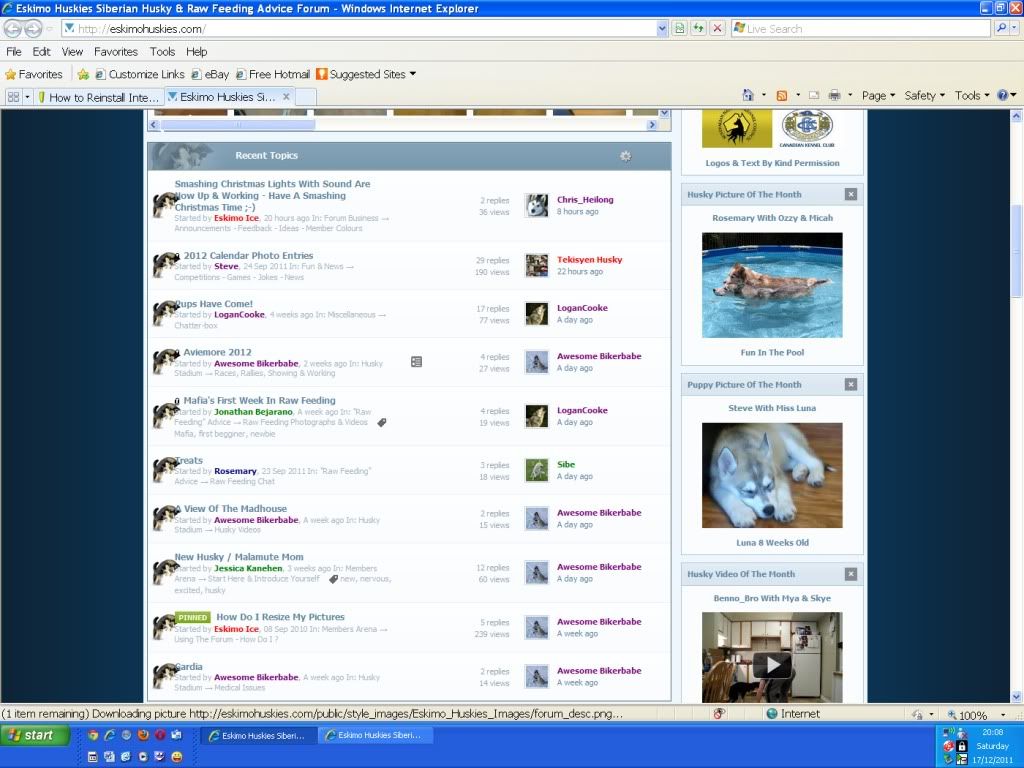This screenshot has width=1024, height=768.
Task: Click the Print toolbar icon
Action: click(x=834, y=95)
